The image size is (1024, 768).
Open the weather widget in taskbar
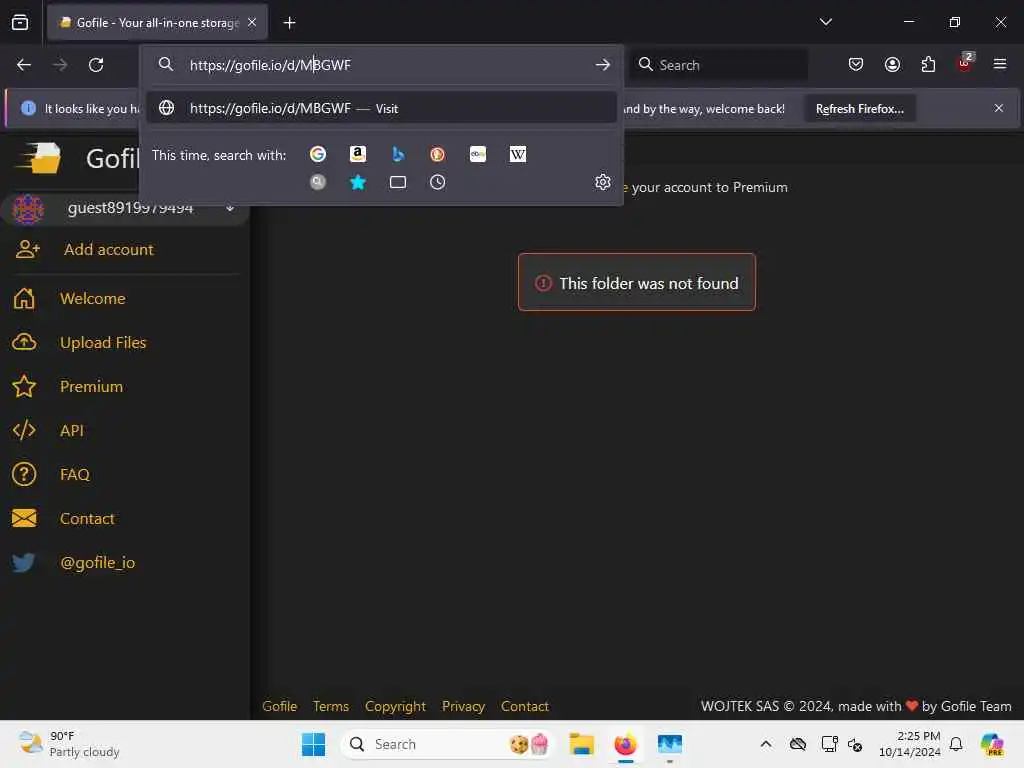pos(69,744)
